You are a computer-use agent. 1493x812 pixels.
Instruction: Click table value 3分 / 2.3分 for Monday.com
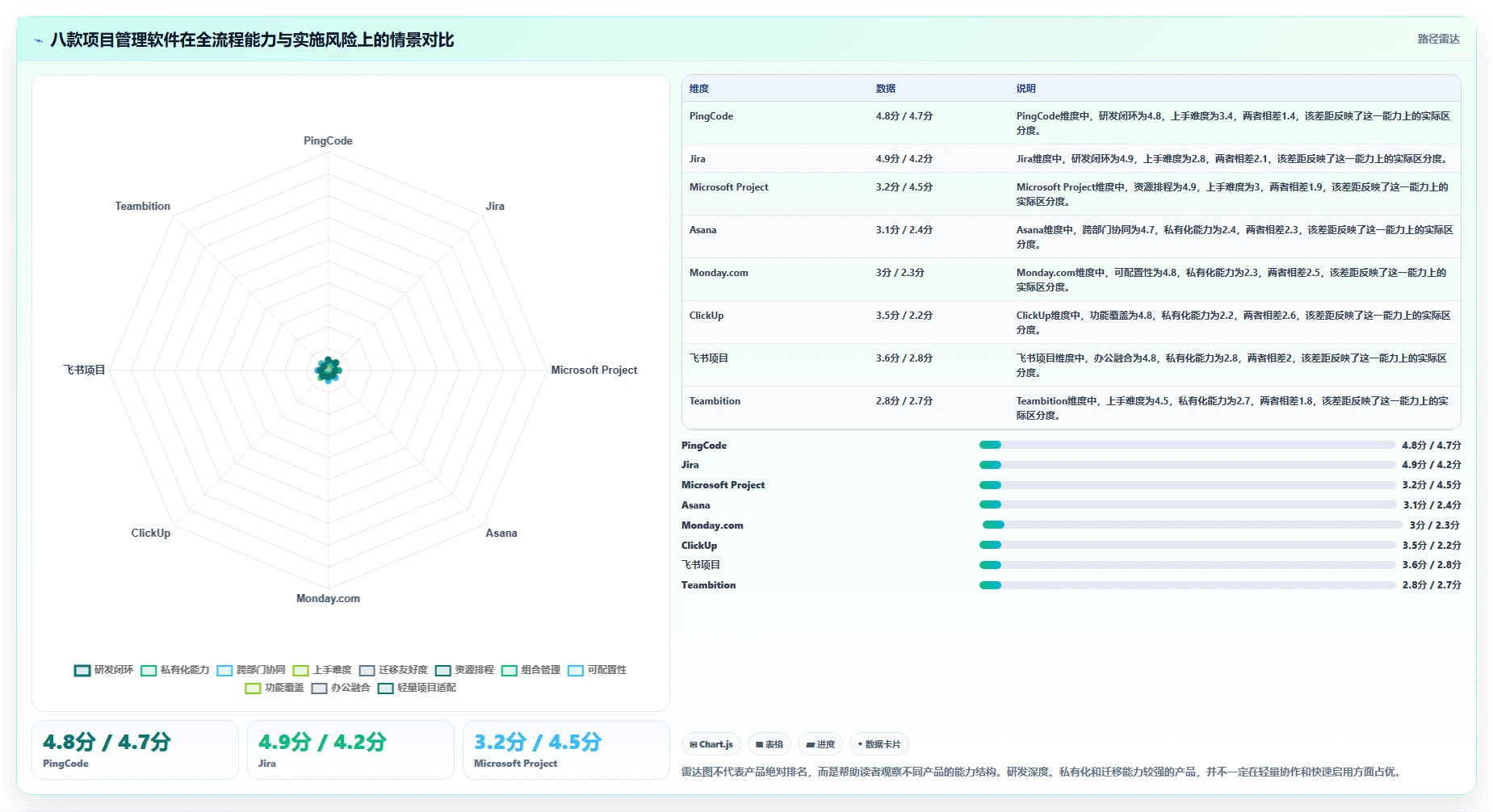coord(900,273)
